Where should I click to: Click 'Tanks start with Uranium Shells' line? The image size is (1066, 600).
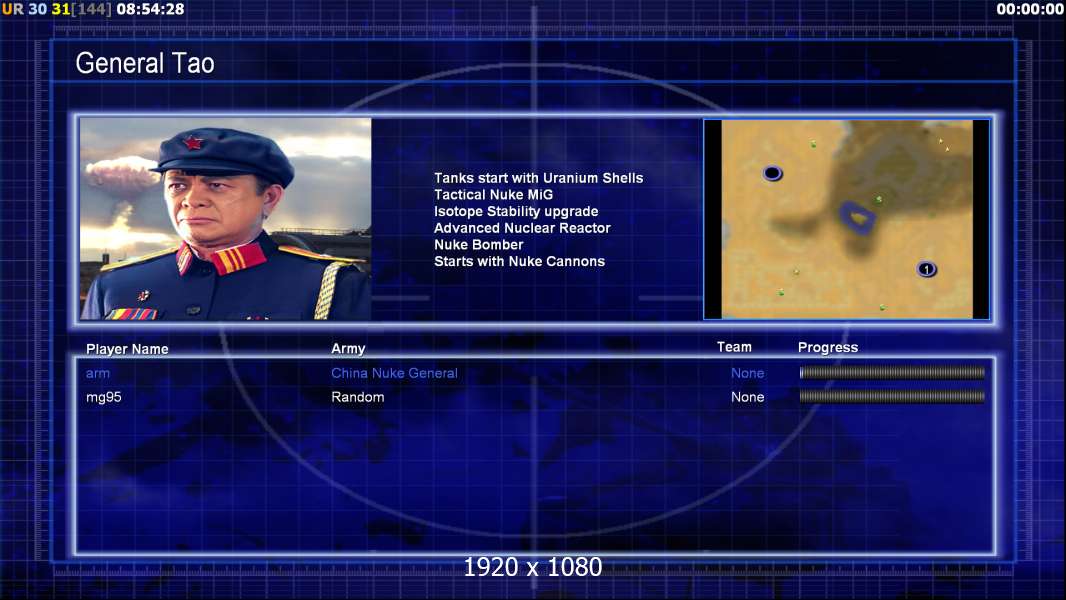[538, 178]
